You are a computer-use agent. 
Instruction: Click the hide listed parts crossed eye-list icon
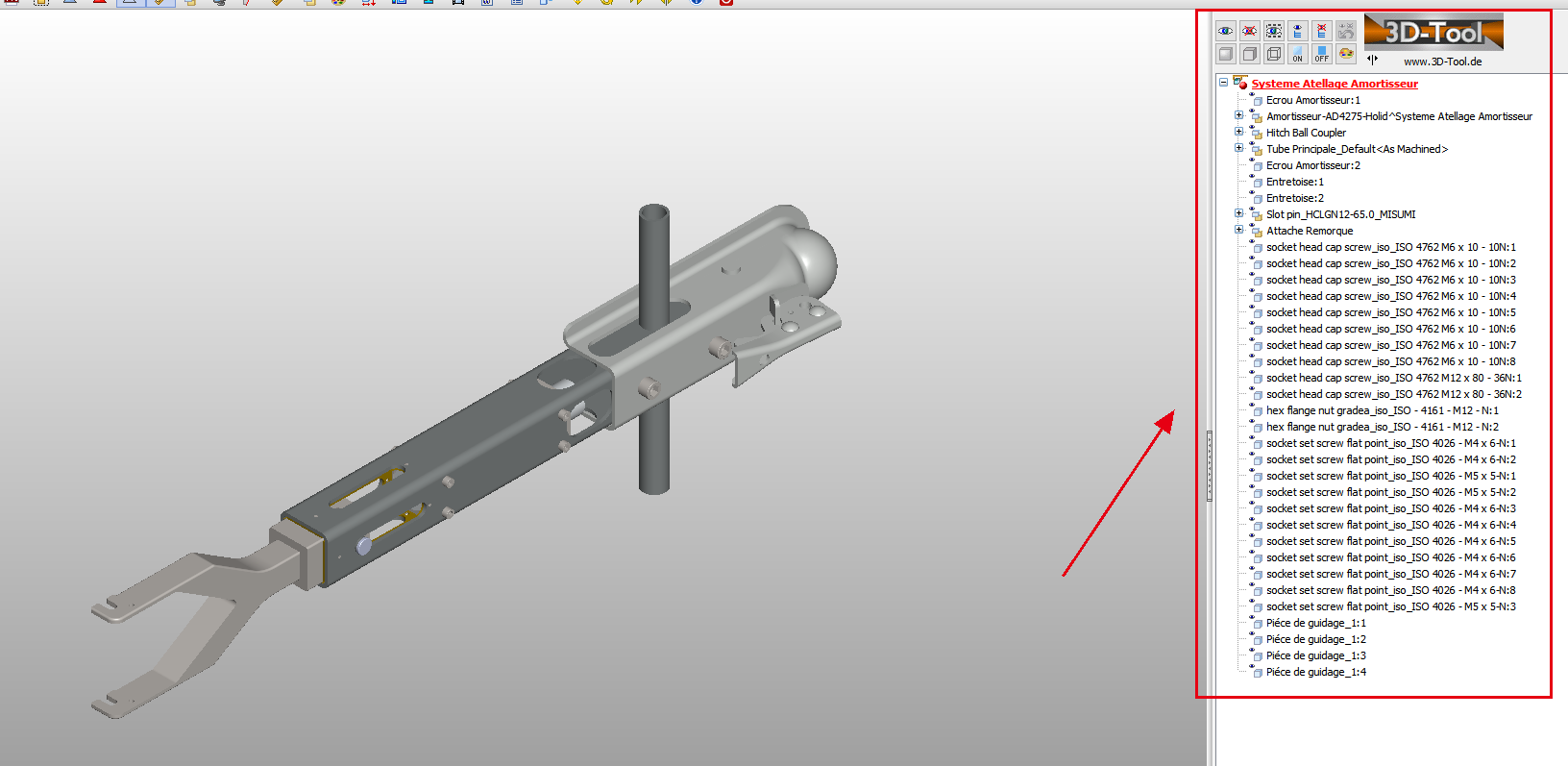click(x=1321, y=32)
